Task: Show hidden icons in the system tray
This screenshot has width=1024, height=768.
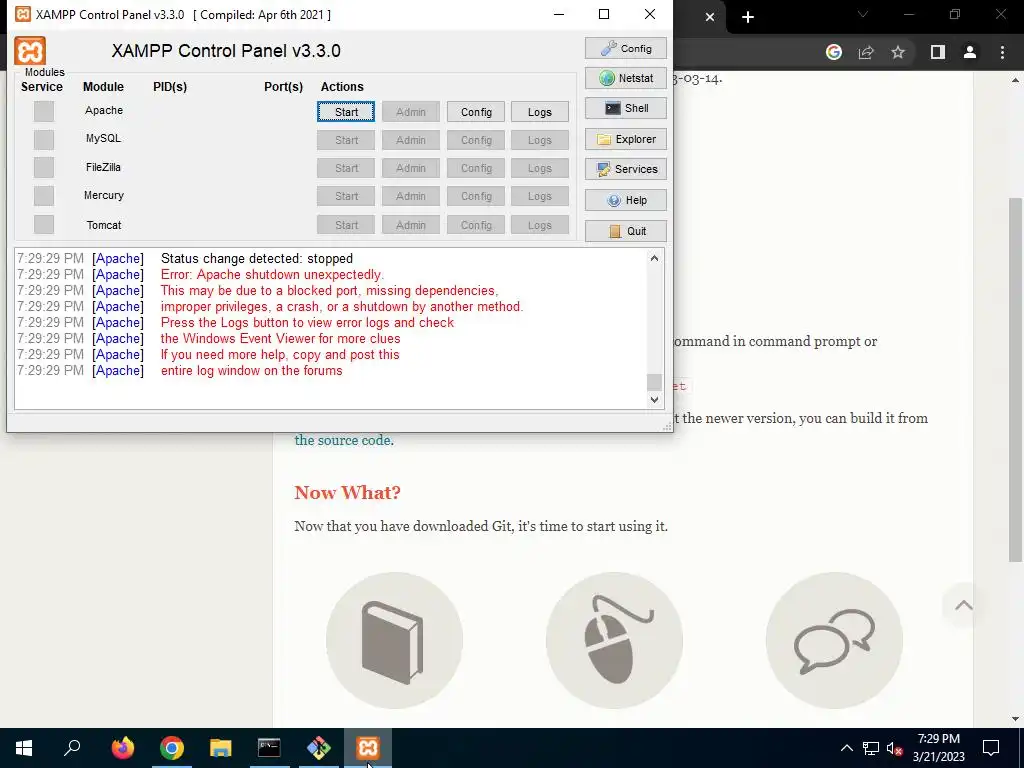Action: (x=846, y=748)
